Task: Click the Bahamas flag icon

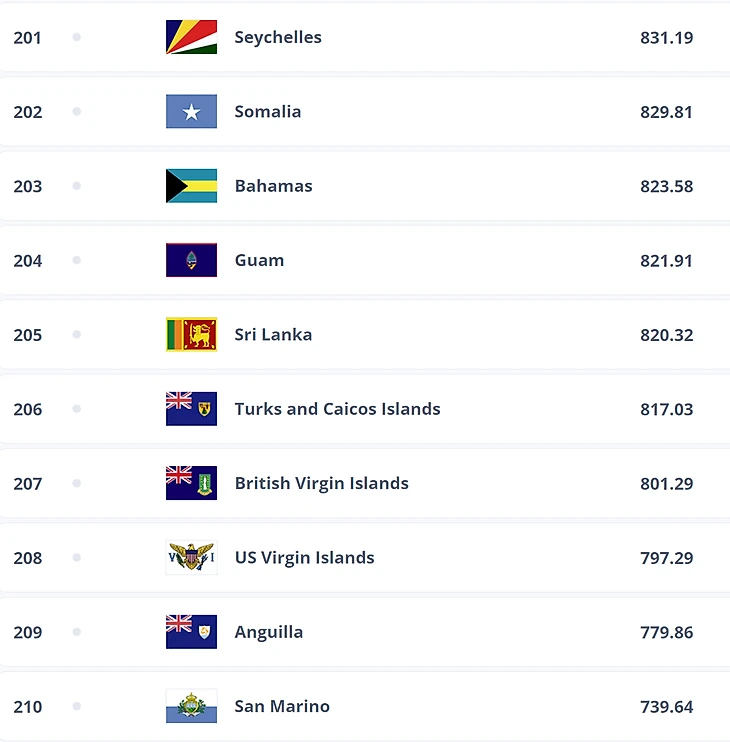Action: click(x=191, y=186)
